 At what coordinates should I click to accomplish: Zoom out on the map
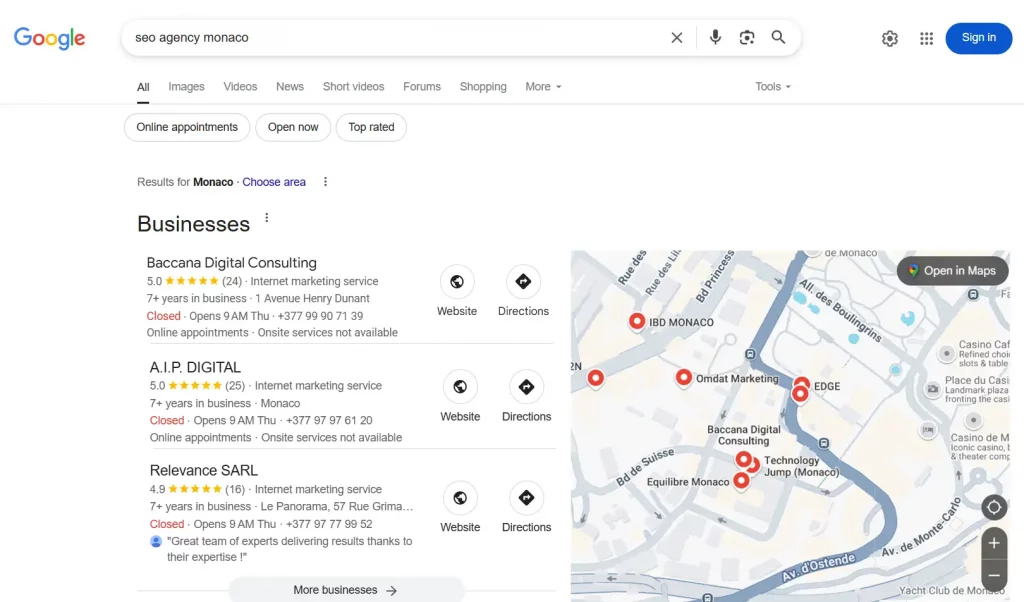993,575
